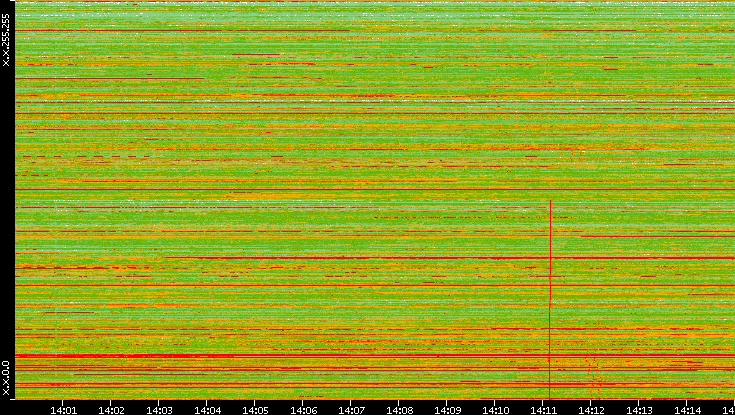Click the 14:03 time axis label

coord(159,410)
